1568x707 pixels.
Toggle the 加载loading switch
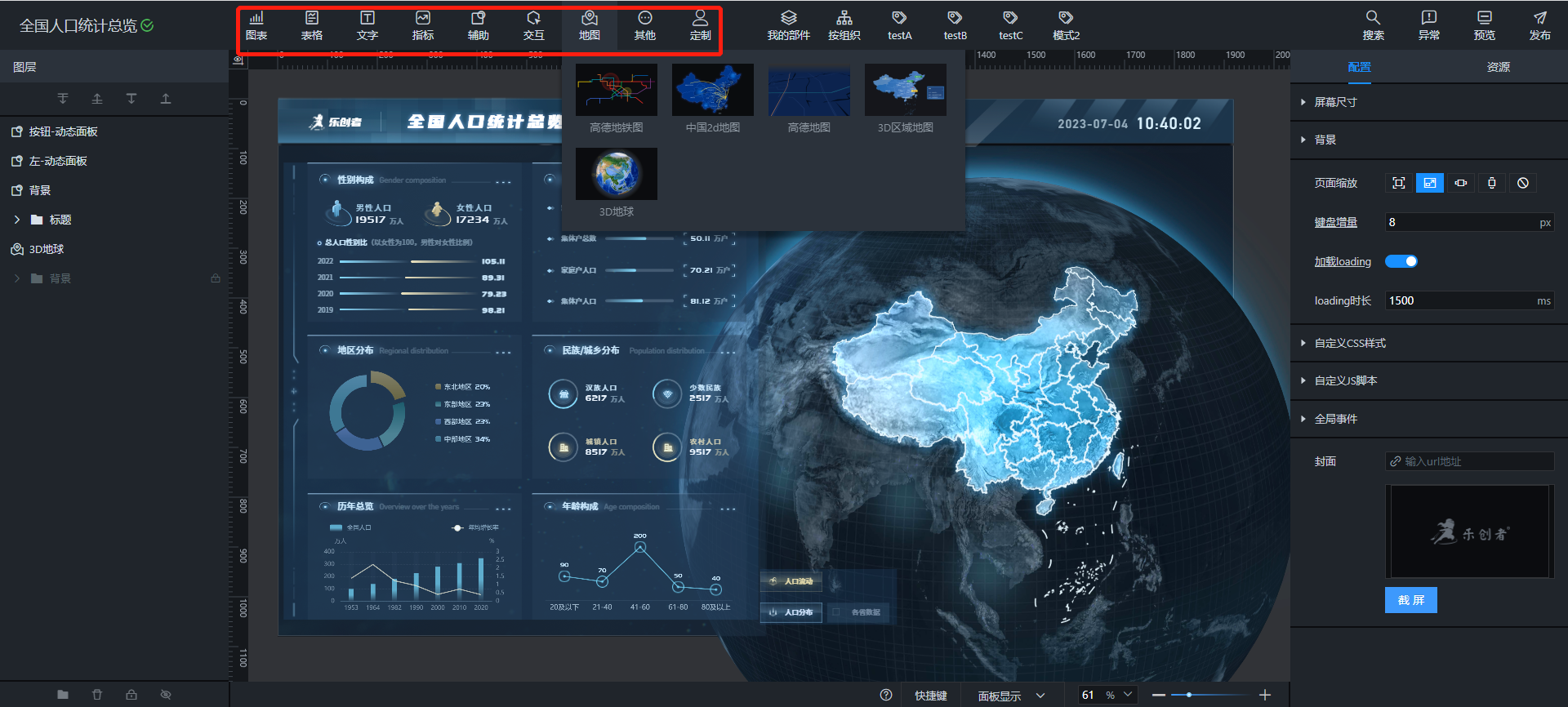click(1401, 261)
